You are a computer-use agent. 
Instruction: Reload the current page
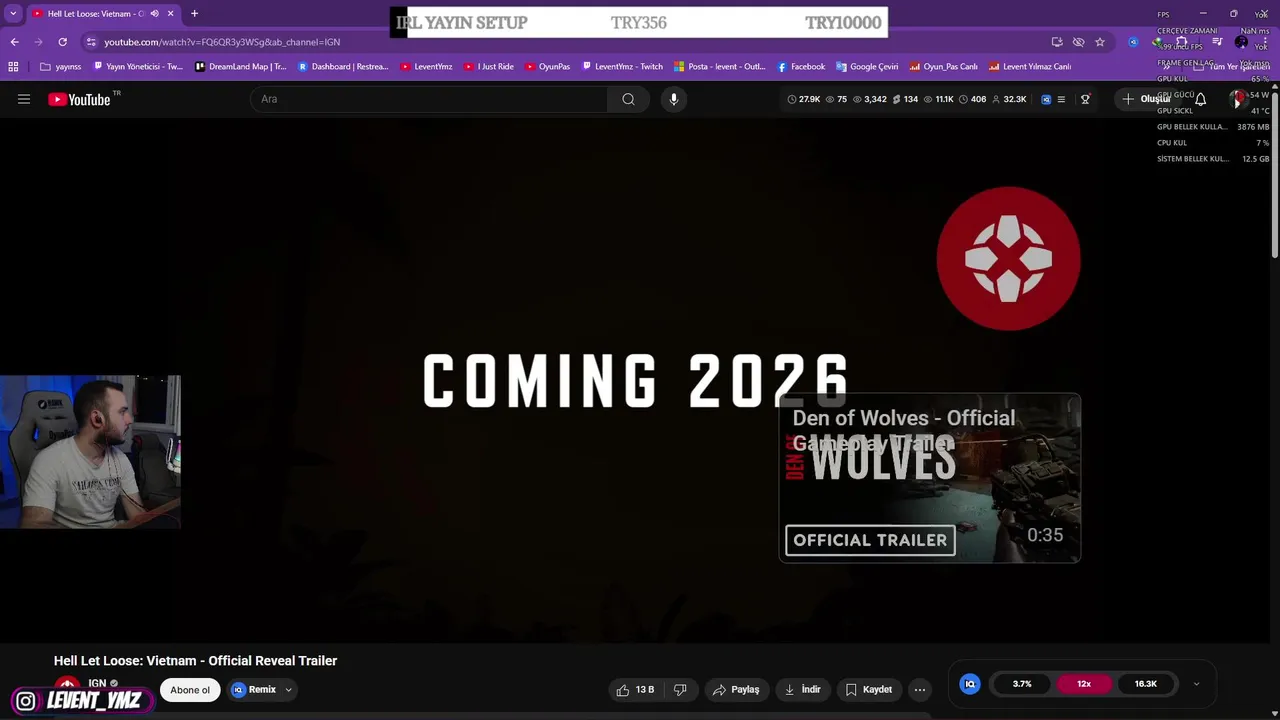click(x=62, y=42)
